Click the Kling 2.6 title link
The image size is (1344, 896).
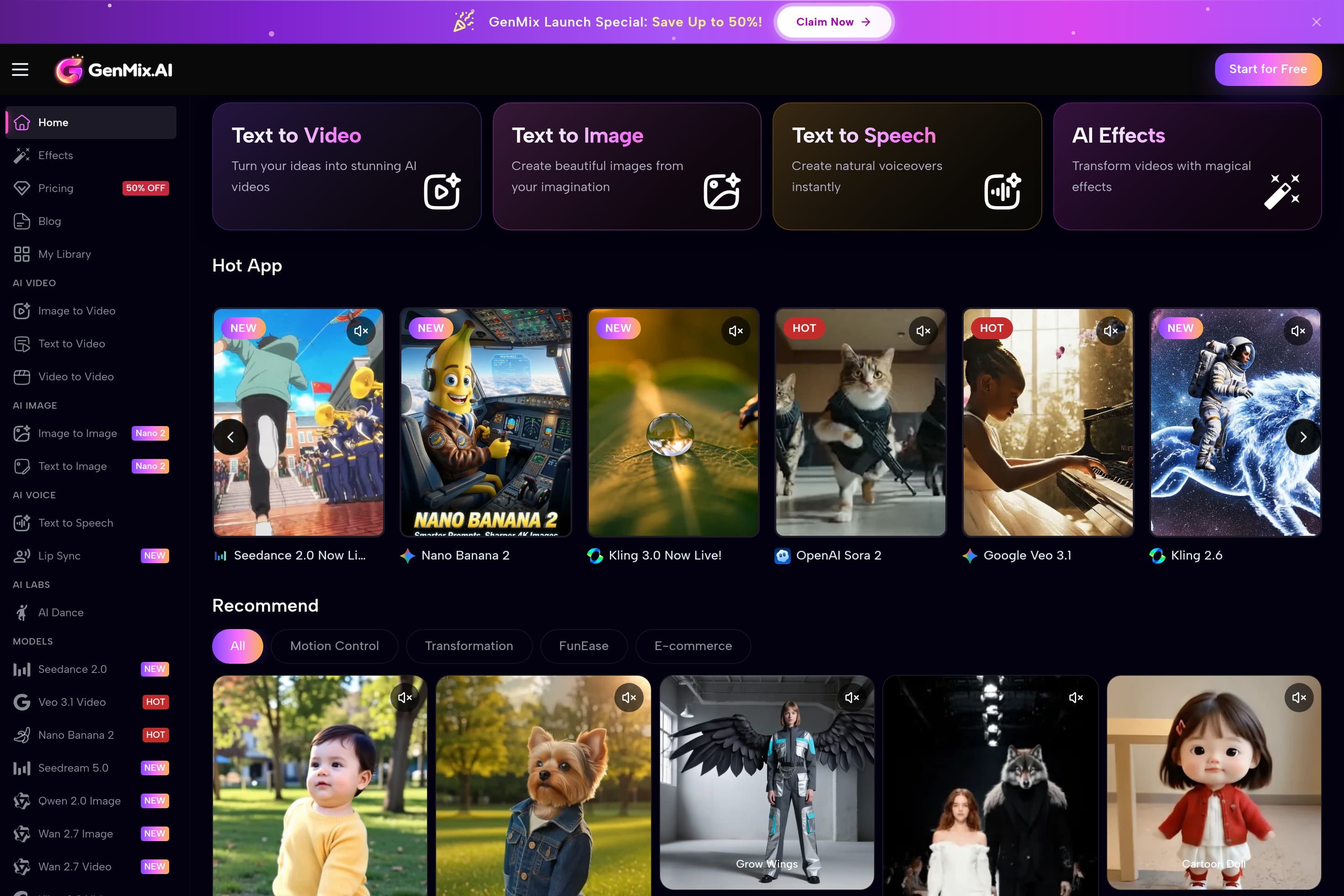click(x=1197, y=555)
